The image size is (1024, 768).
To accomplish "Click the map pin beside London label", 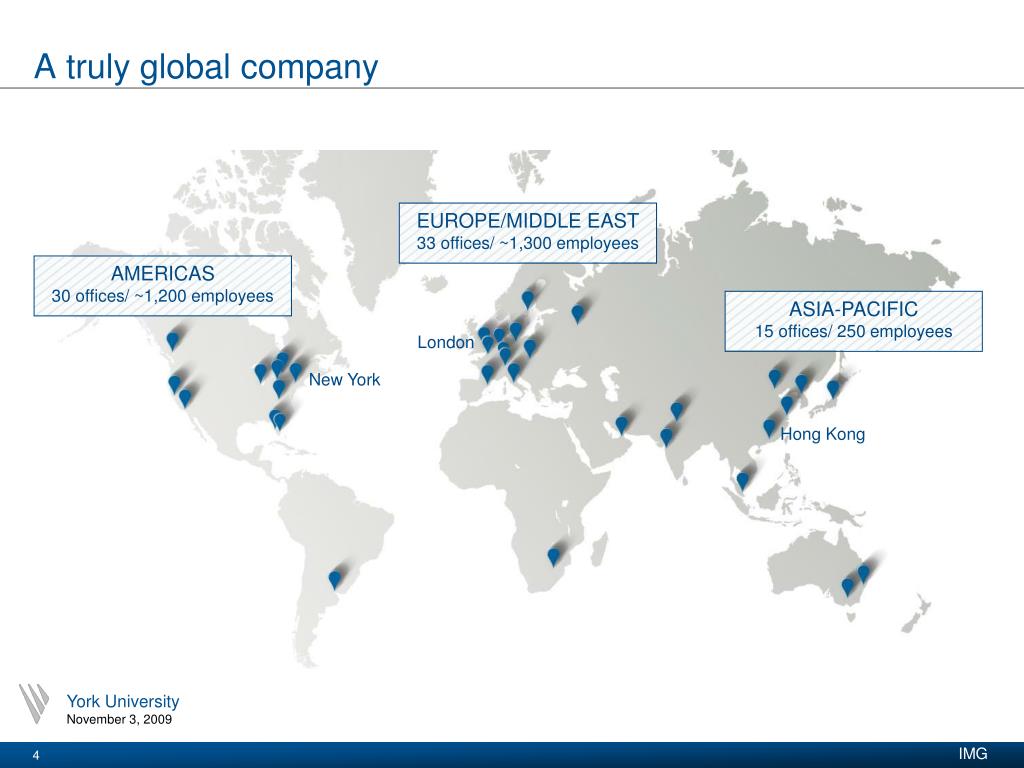I will point(488,344).
